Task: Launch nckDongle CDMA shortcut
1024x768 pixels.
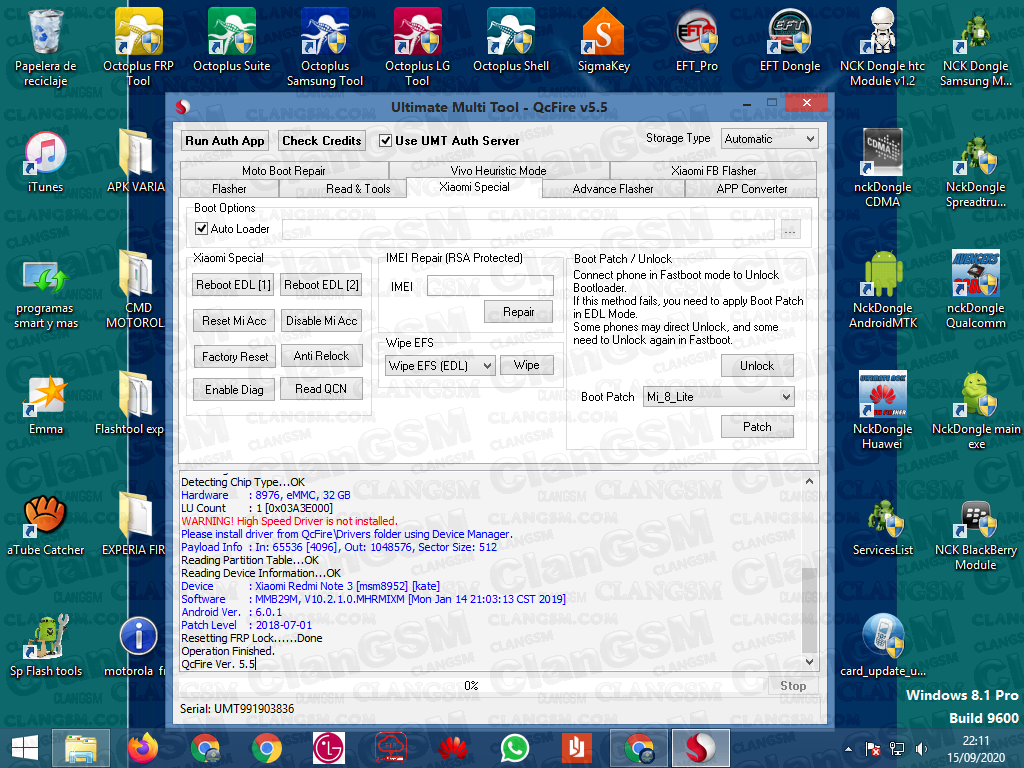Action: click(x=882, y=168)
